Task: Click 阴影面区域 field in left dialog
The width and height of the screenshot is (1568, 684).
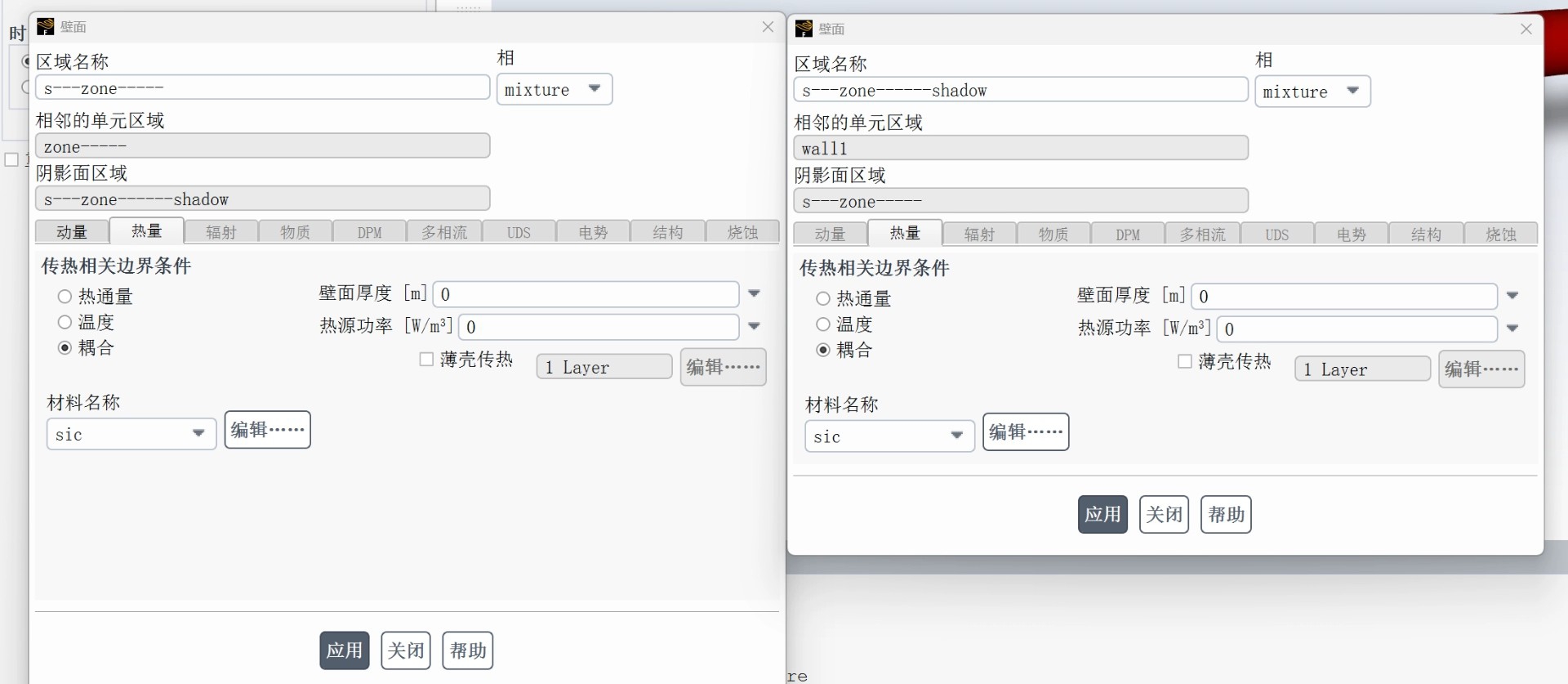Action: [263, 199]
